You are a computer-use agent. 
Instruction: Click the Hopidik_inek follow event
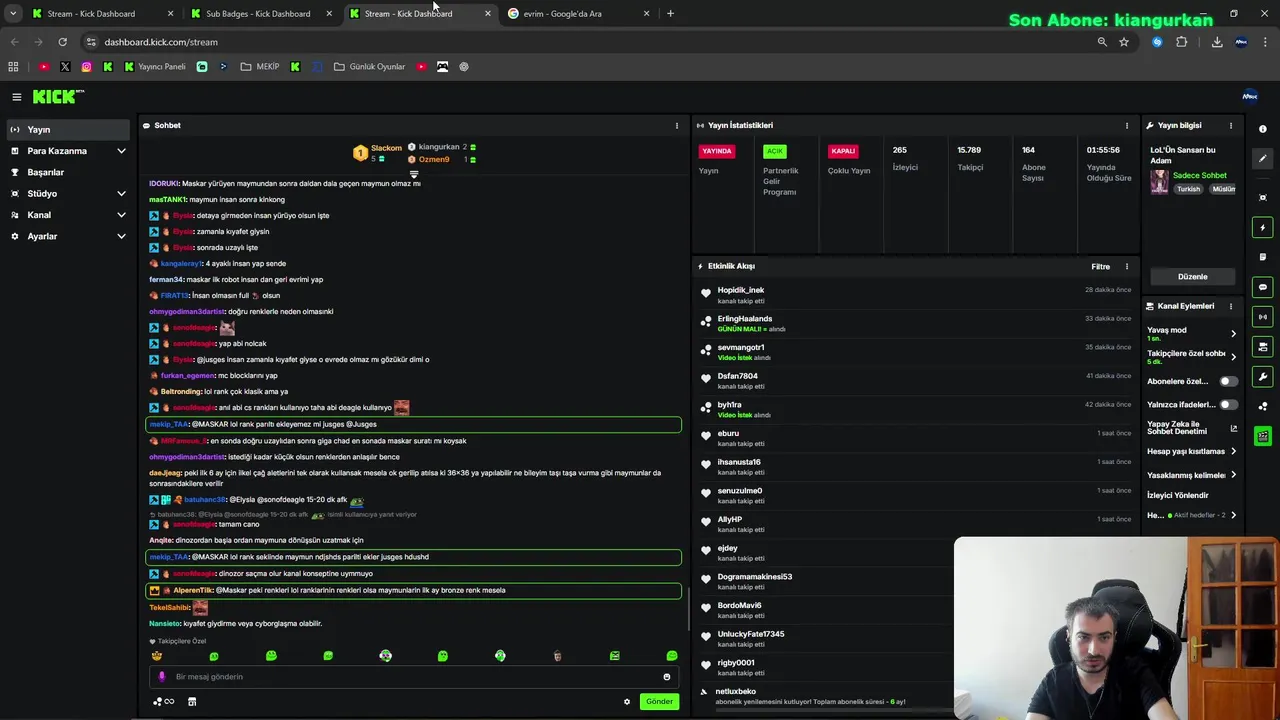coord(917,295)
